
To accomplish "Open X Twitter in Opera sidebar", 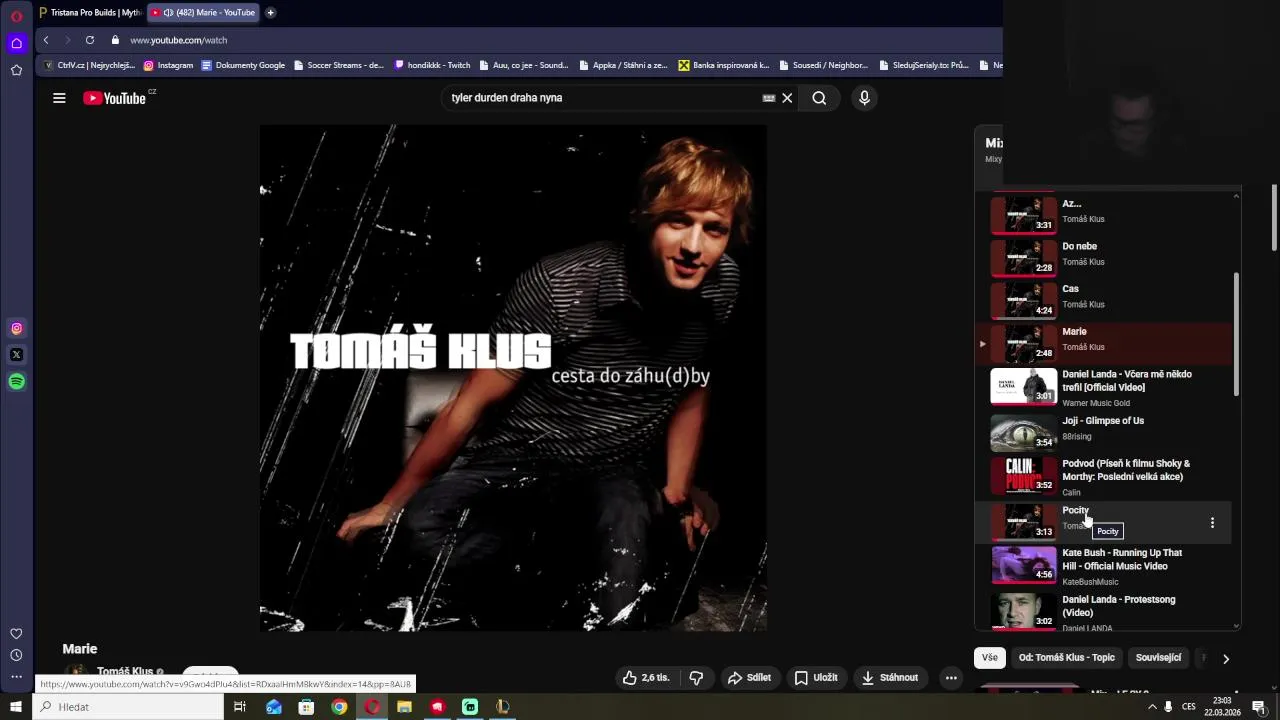I will pos(16,355).
